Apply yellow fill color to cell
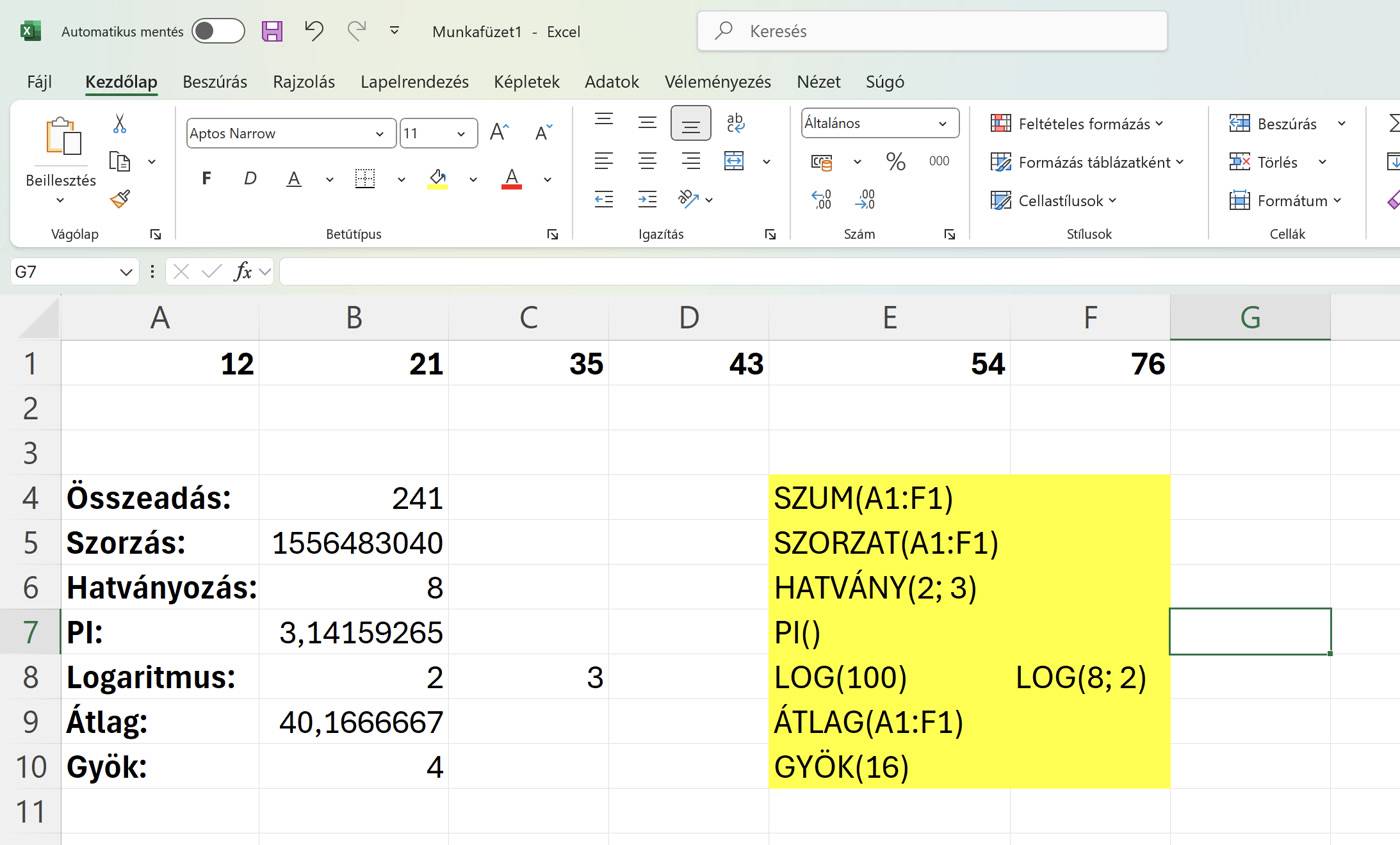The height and width of the screenshot is (845, 1400). (x=437, y=179)
